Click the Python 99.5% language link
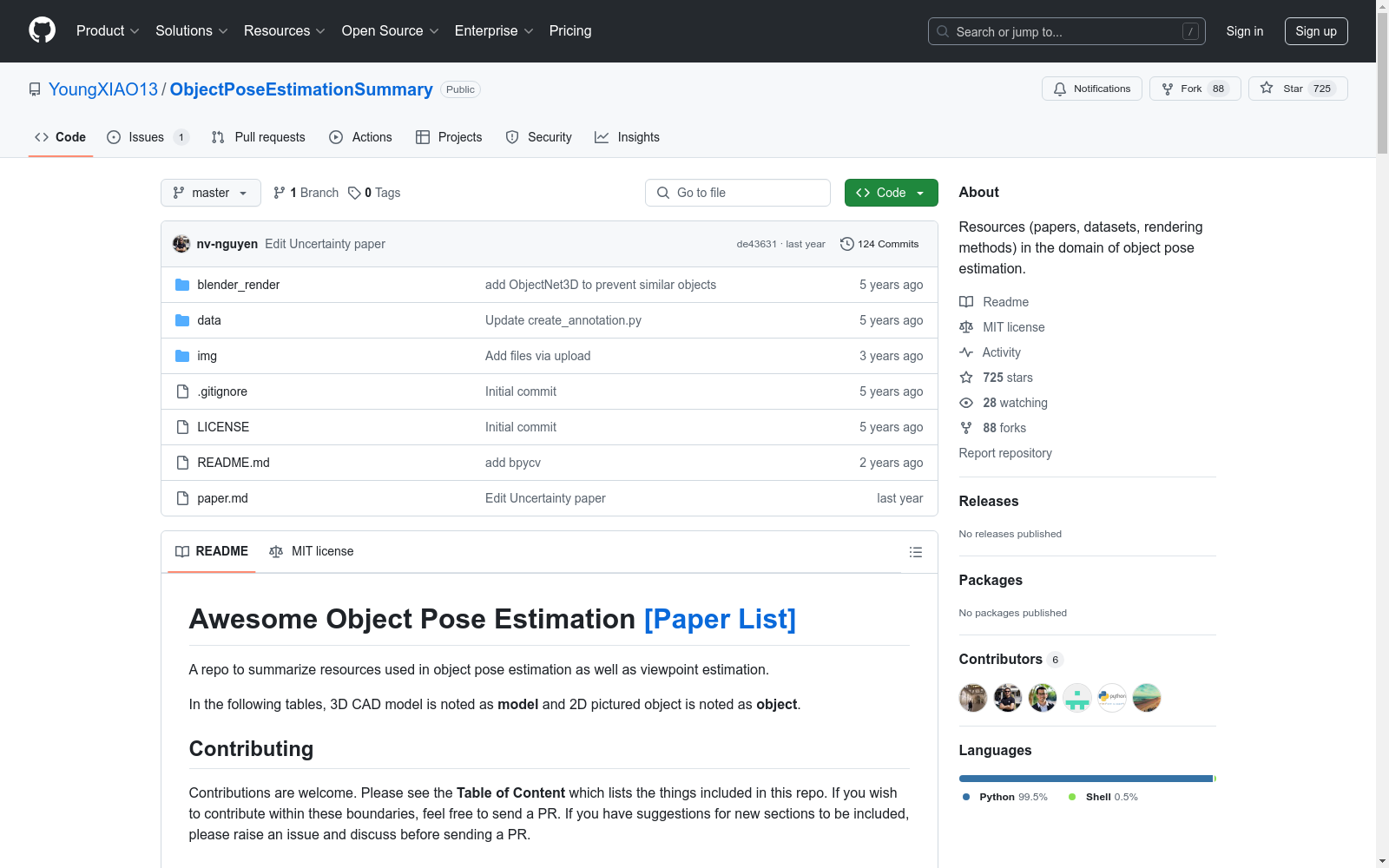 coord(1005,797)
